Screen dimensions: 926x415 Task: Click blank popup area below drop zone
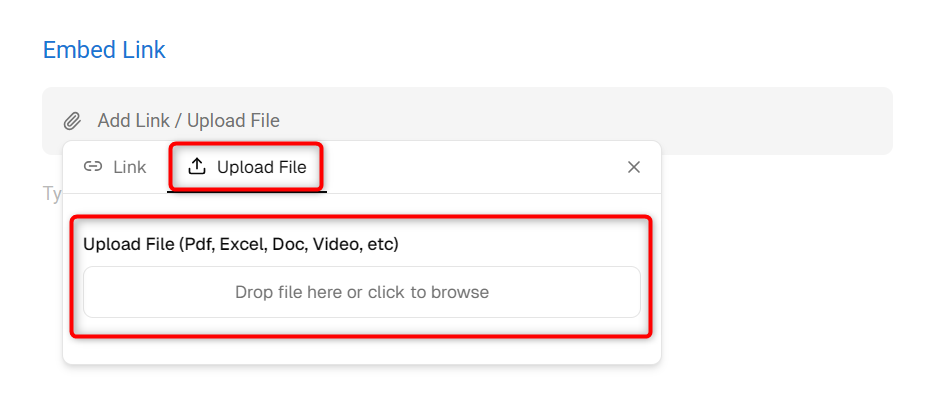click(361, 351)
